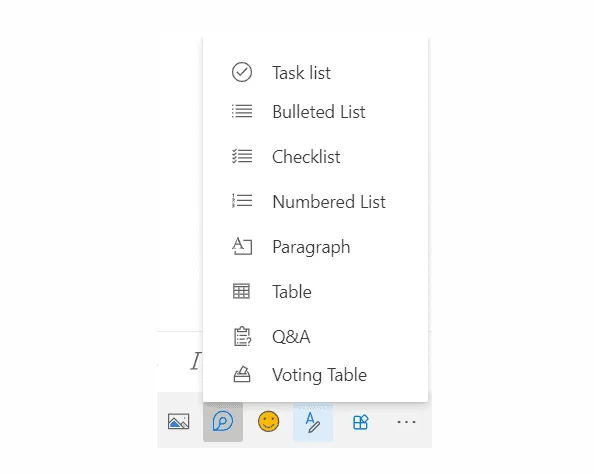Image resolution: width=594 pixels, height=474 pixels.
Task: Open the emoji smiley picker
Action: [269, 421]
